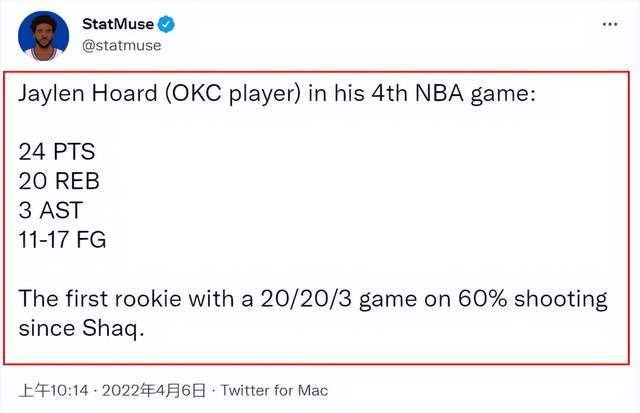Click the 上午10:14 timestamp
Image resolution: width=640 pixels, height=413 pixels.
pos(53,391)
